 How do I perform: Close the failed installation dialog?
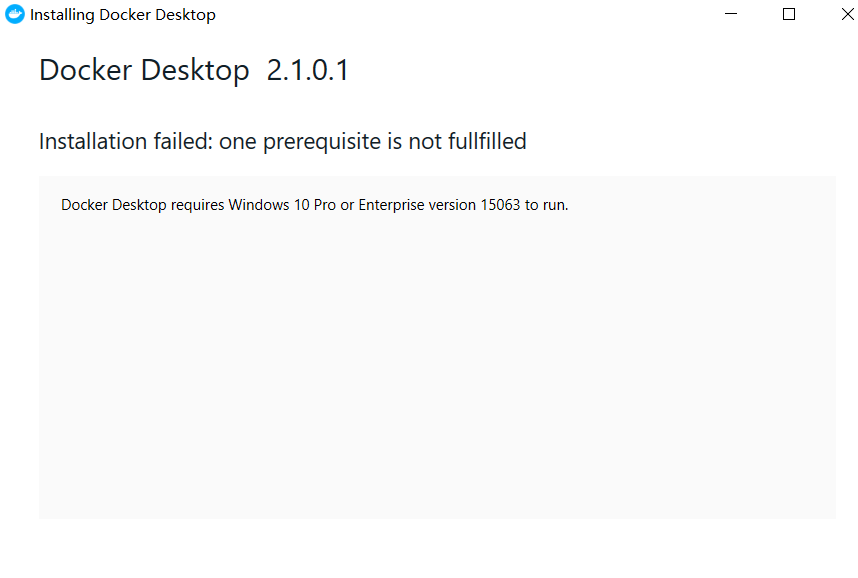[847, 14]
